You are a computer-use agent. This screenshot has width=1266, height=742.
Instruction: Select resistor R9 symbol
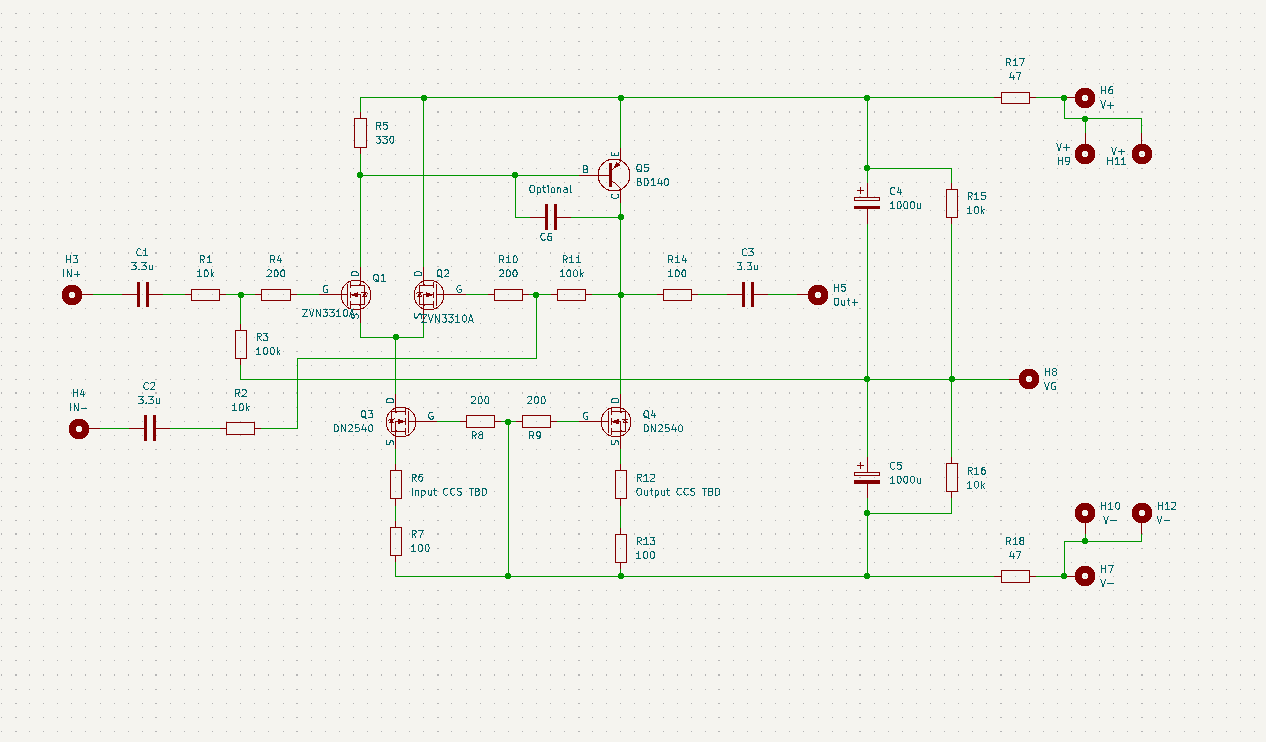(x=536, y=421)
